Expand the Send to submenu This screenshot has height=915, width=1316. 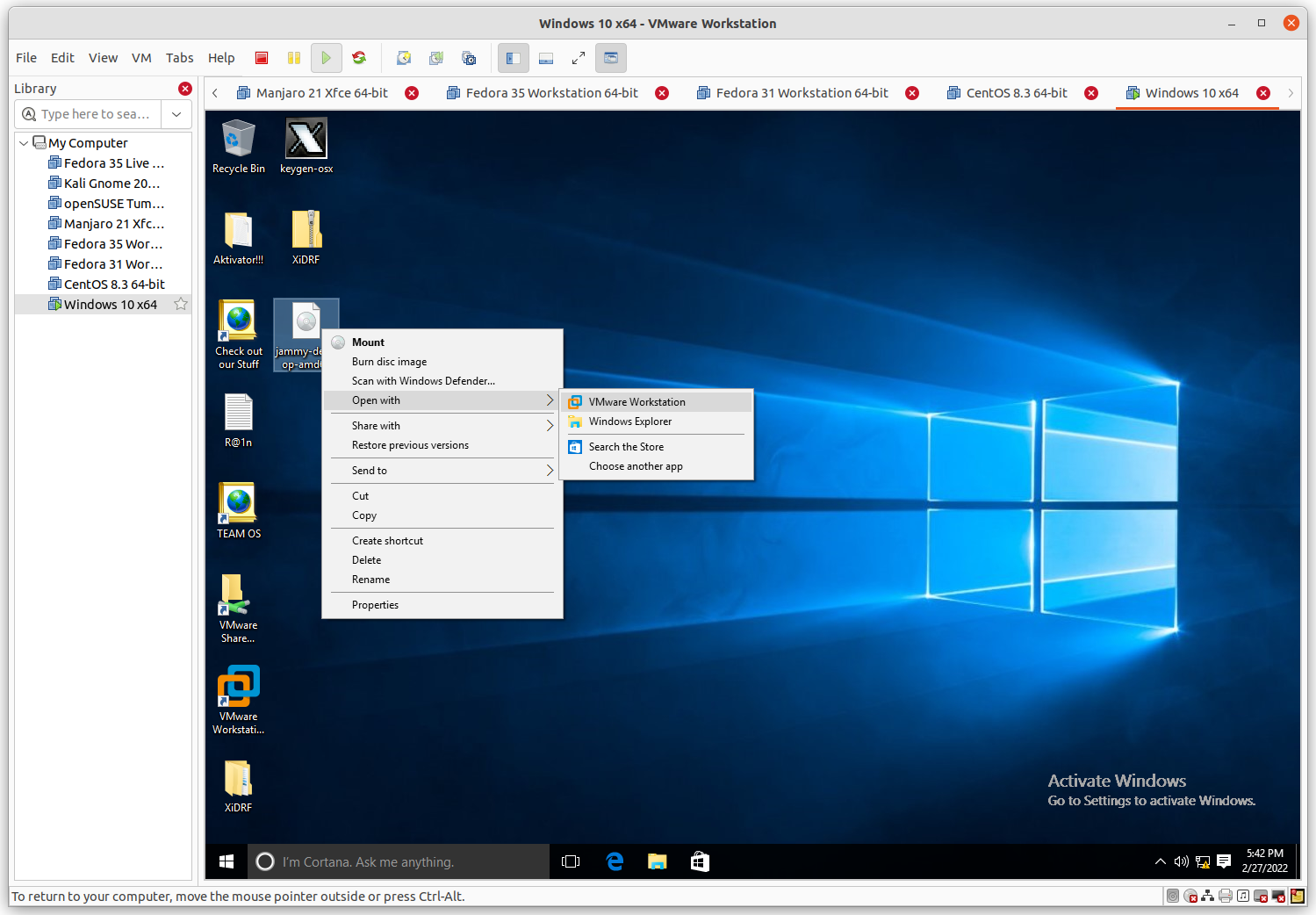click(442, 471)
